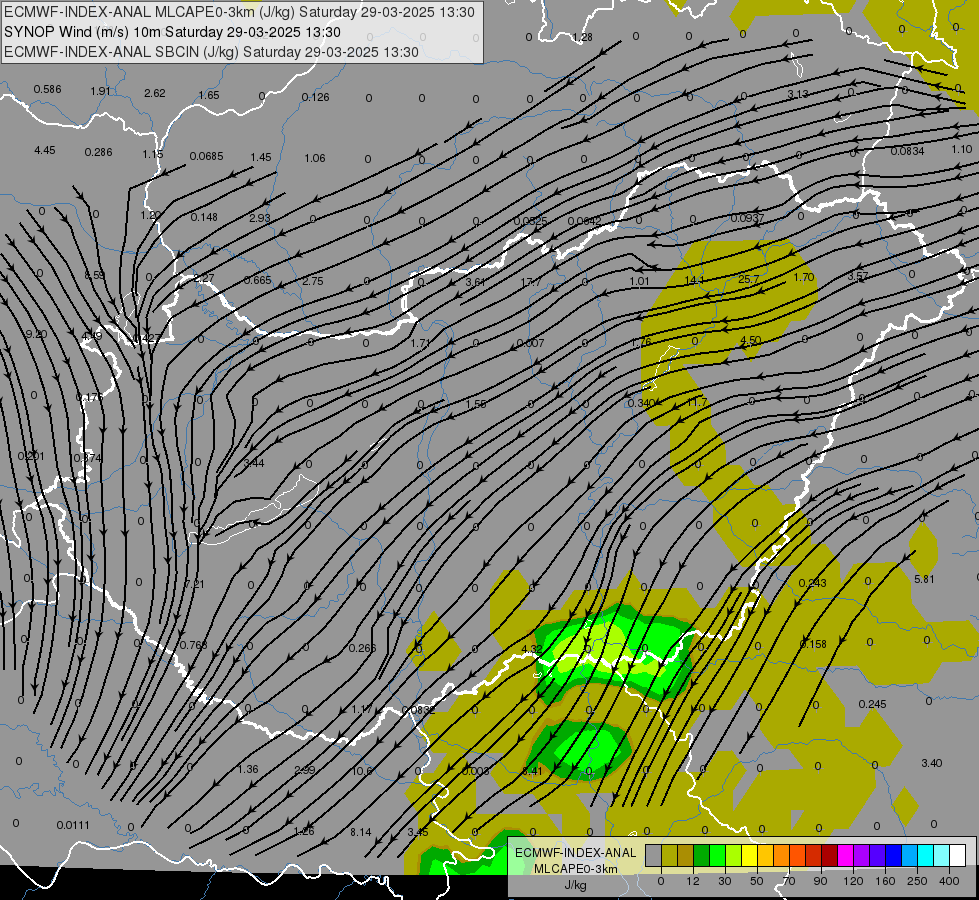Screen dimensions: 979x900
Task: Click the map value 8.41
Action: [x=533, y=771]
